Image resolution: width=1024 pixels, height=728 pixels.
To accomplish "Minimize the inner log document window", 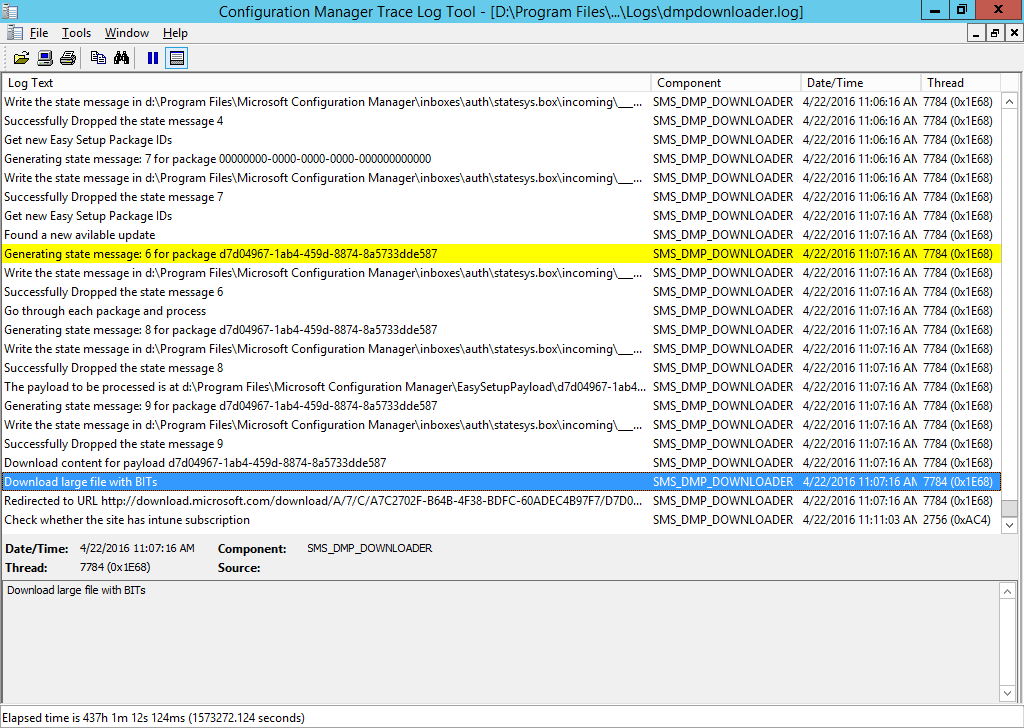I will 976,33.
